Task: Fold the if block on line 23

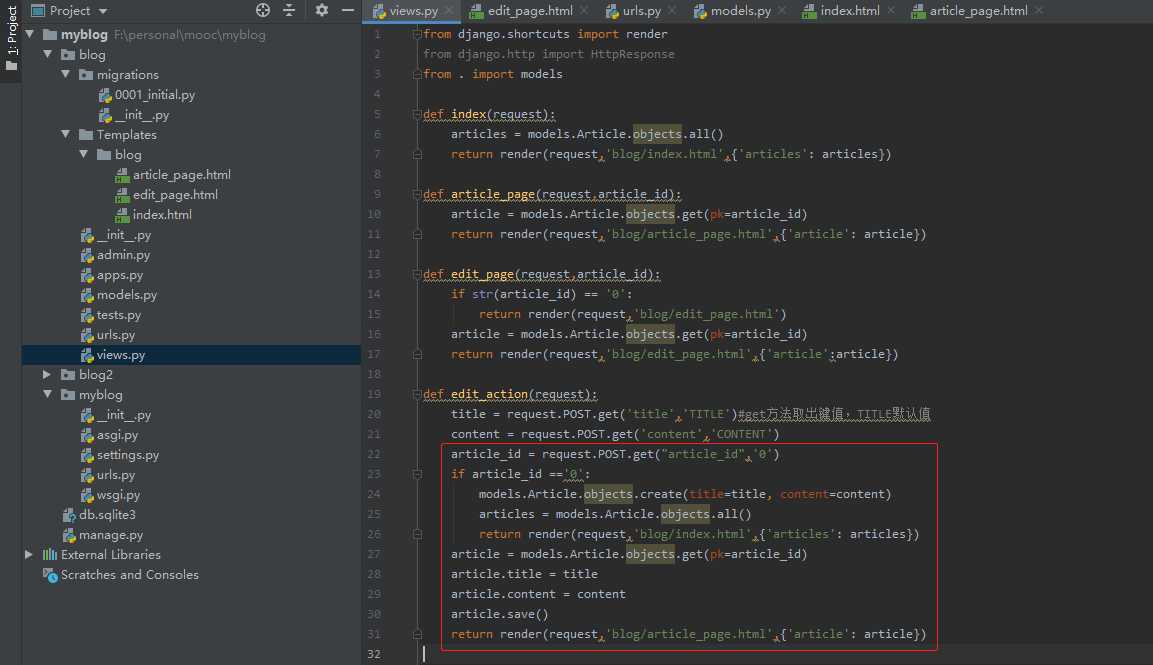Action: (x=417, y=474)
